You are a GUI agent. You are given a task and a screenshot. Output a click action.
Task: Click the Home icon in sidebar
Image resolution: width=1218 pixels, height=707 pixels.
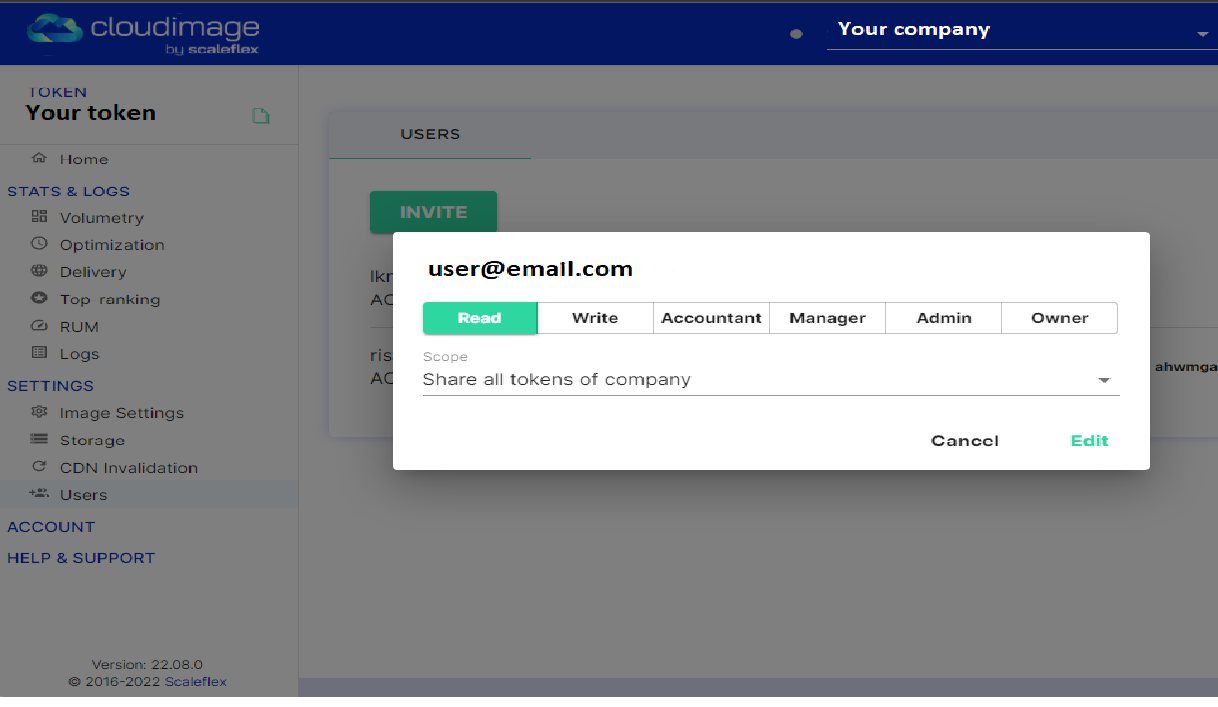point(39,158)
